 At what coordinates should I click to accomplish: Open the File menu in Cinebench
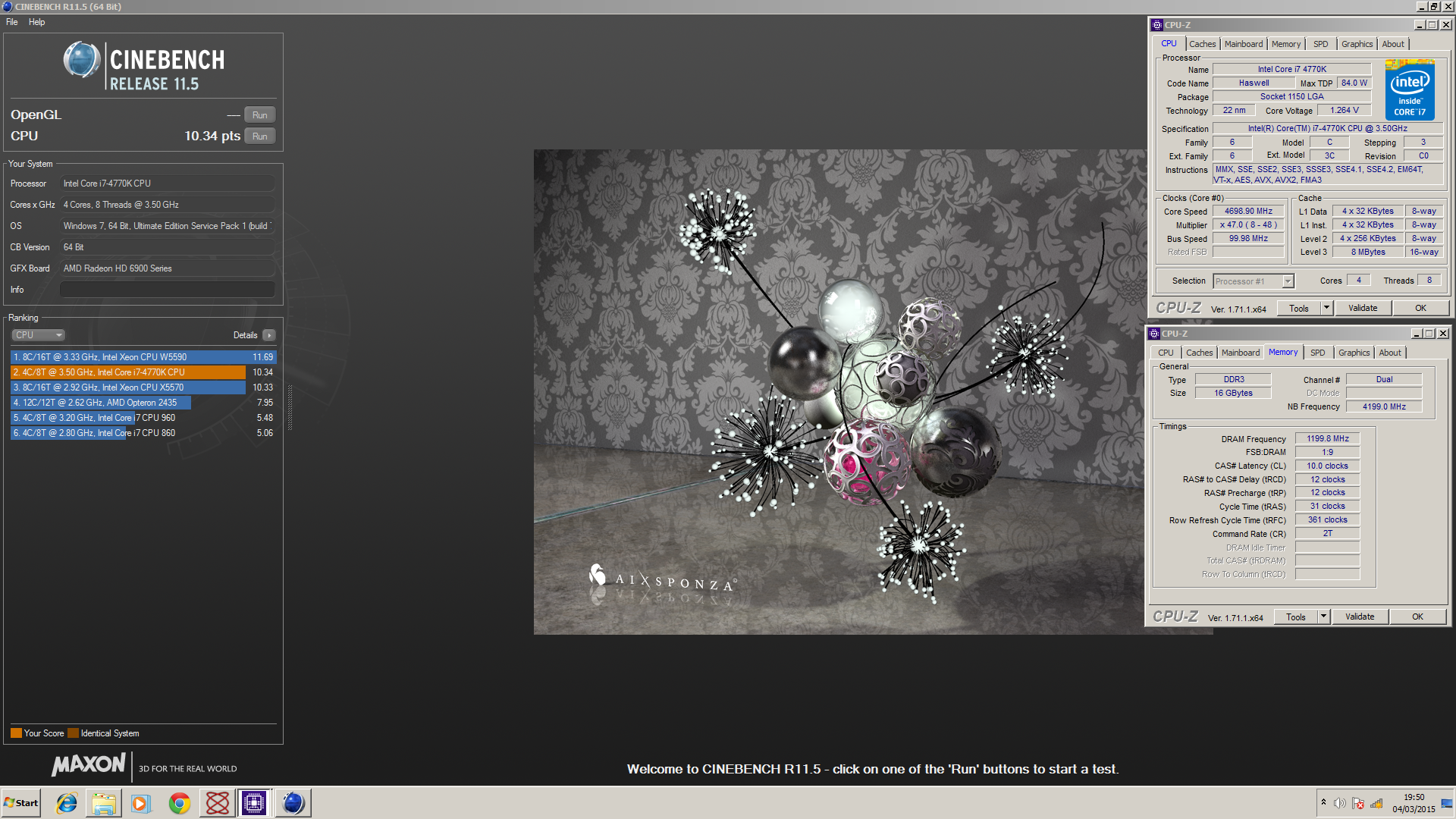(x=12, y=22)
